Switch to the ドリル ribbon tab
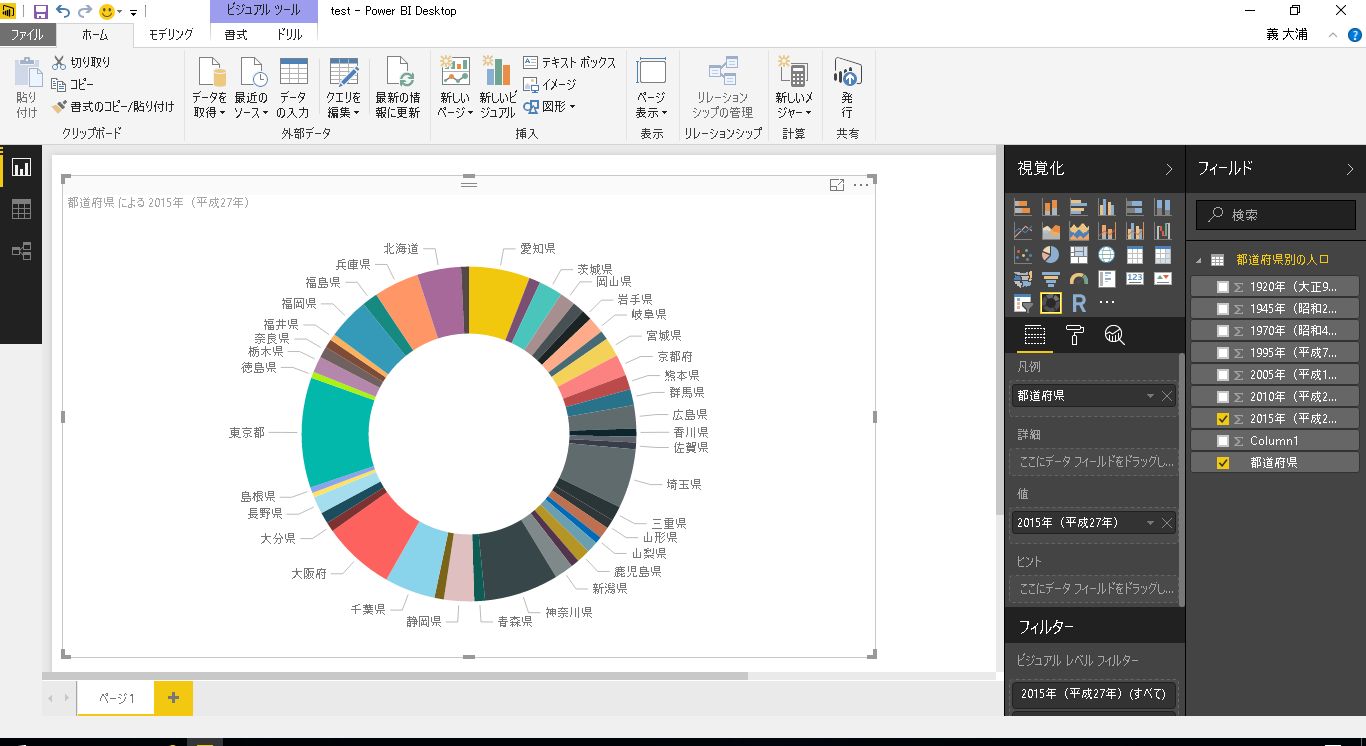This screenshot has width=1366, height=746. pos(290,35)
